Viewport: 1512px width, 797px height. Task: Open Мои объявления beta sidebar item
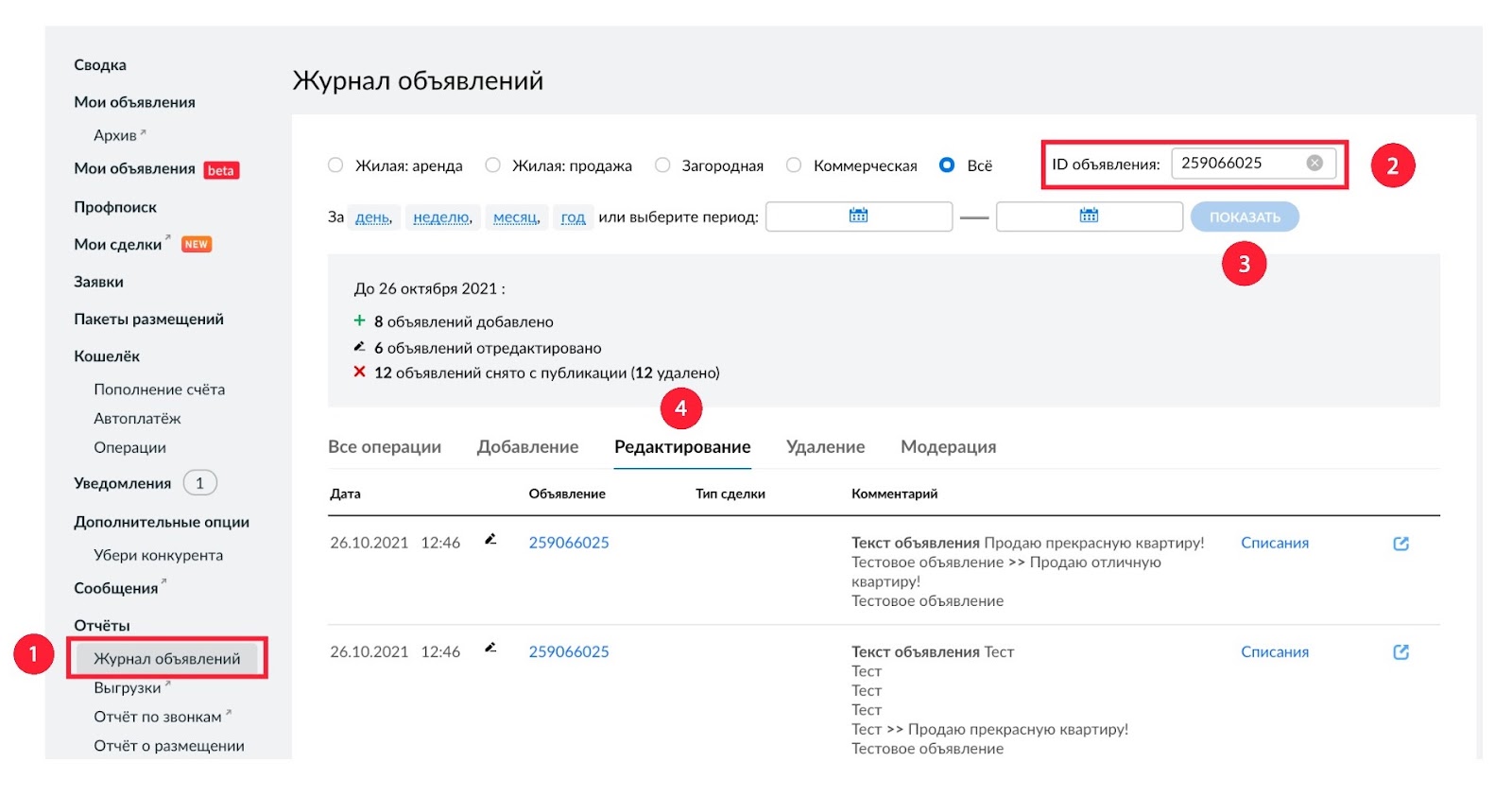pyautogui.click(x=134, y=168)
